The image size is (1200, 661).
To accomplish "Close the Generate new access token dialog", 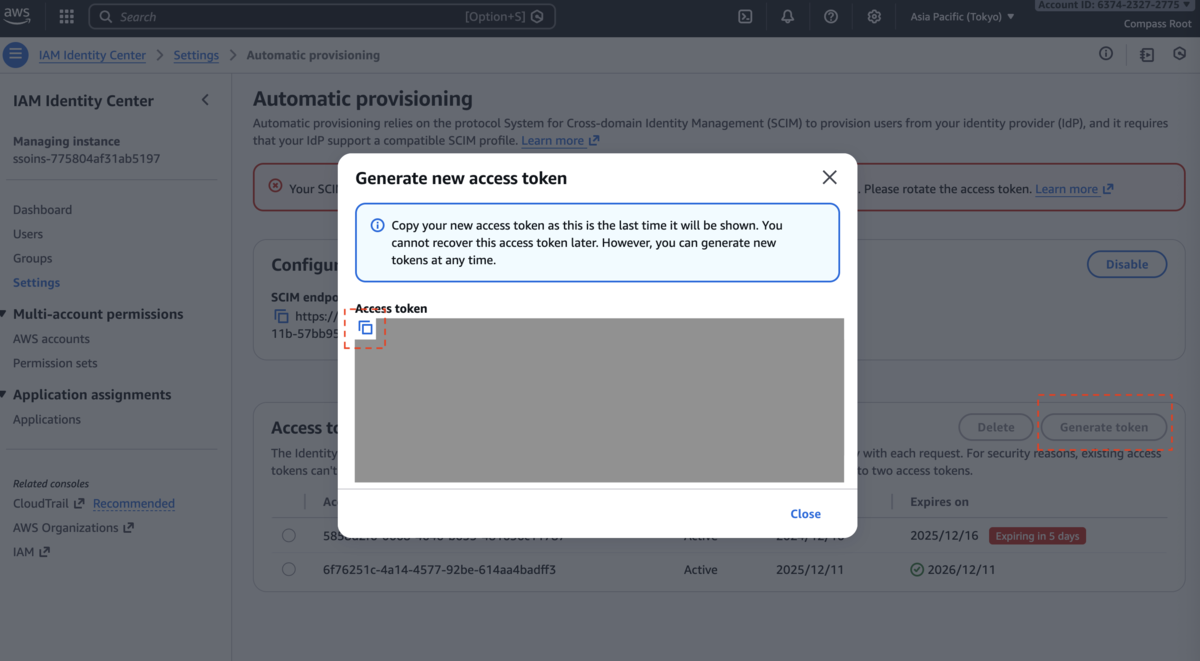I will tap(829, 177).
